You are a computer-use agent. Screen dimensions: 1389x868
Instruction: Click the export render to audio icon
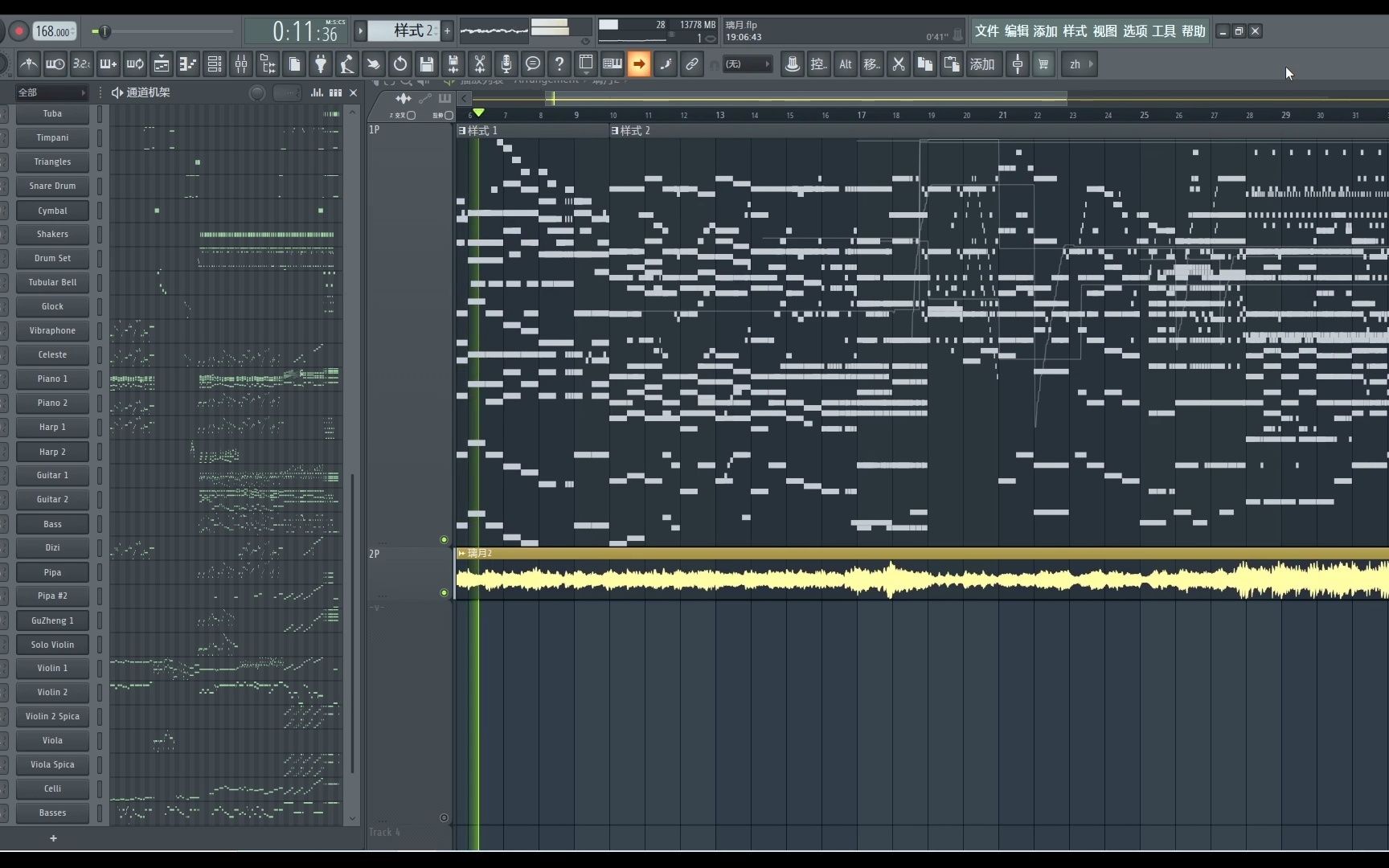[x=453, y=64]
